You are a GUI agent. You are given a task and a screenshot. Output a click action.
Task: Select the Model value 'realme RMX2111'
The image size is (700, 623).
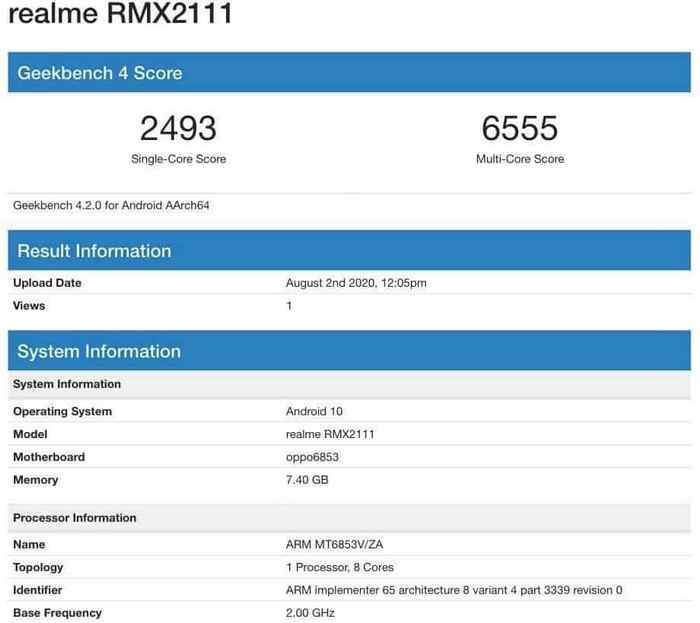[x=330, y=434]
